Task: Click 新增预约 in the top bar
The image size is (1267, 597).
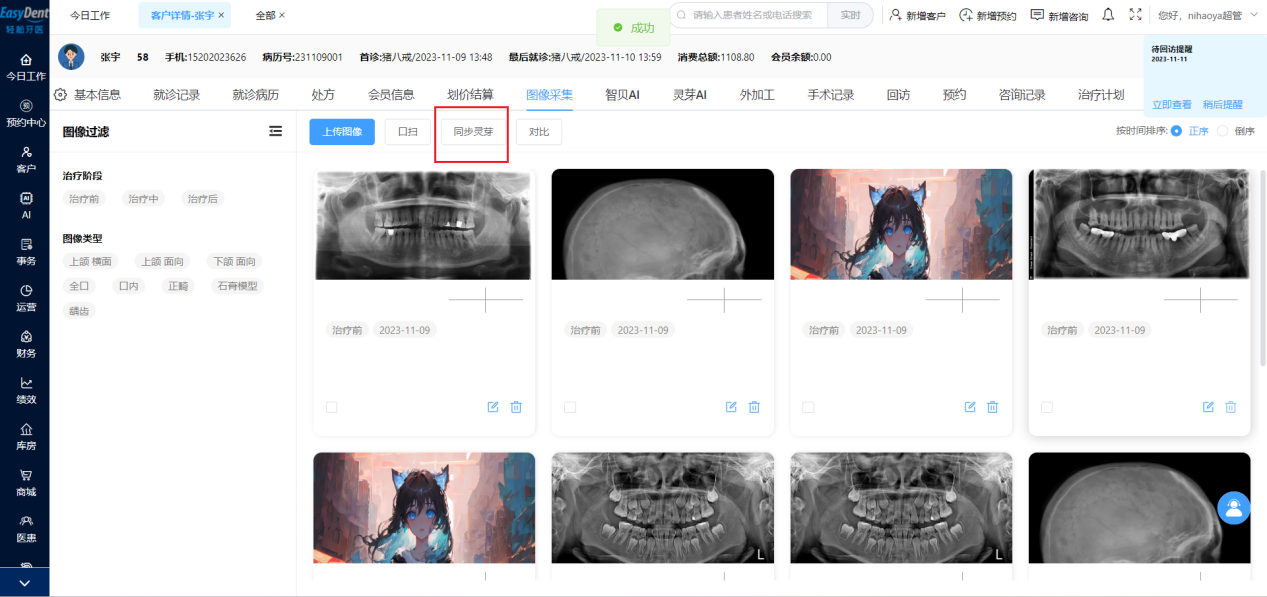Action: point(988,16)
